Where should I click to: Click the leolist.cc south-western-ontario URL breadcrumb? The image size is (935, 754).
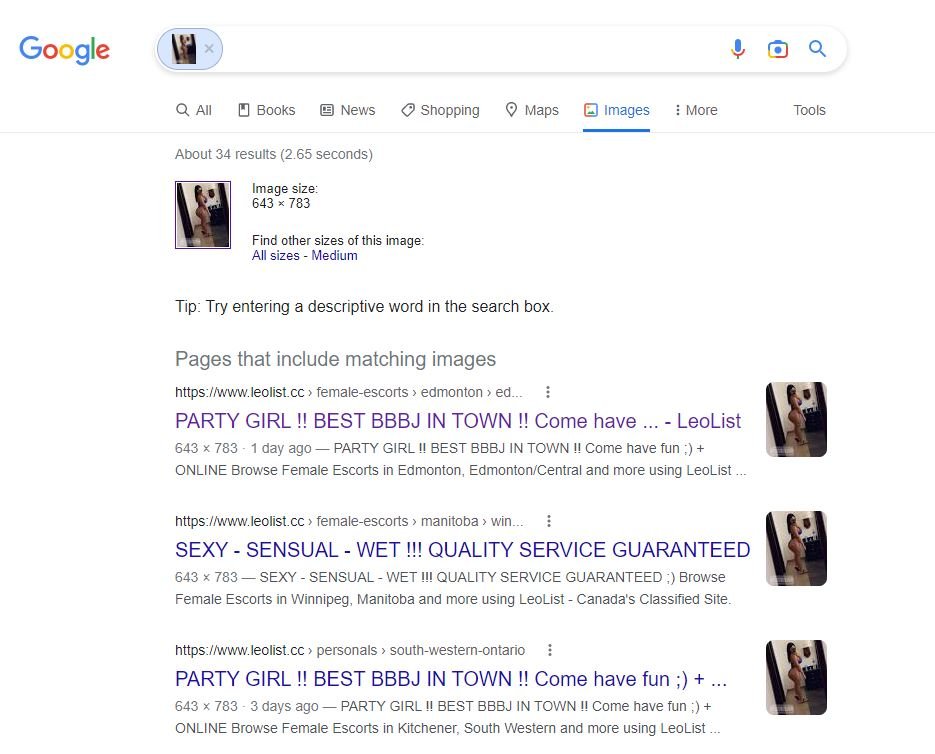pyautogui.click(x=350, y=650)
